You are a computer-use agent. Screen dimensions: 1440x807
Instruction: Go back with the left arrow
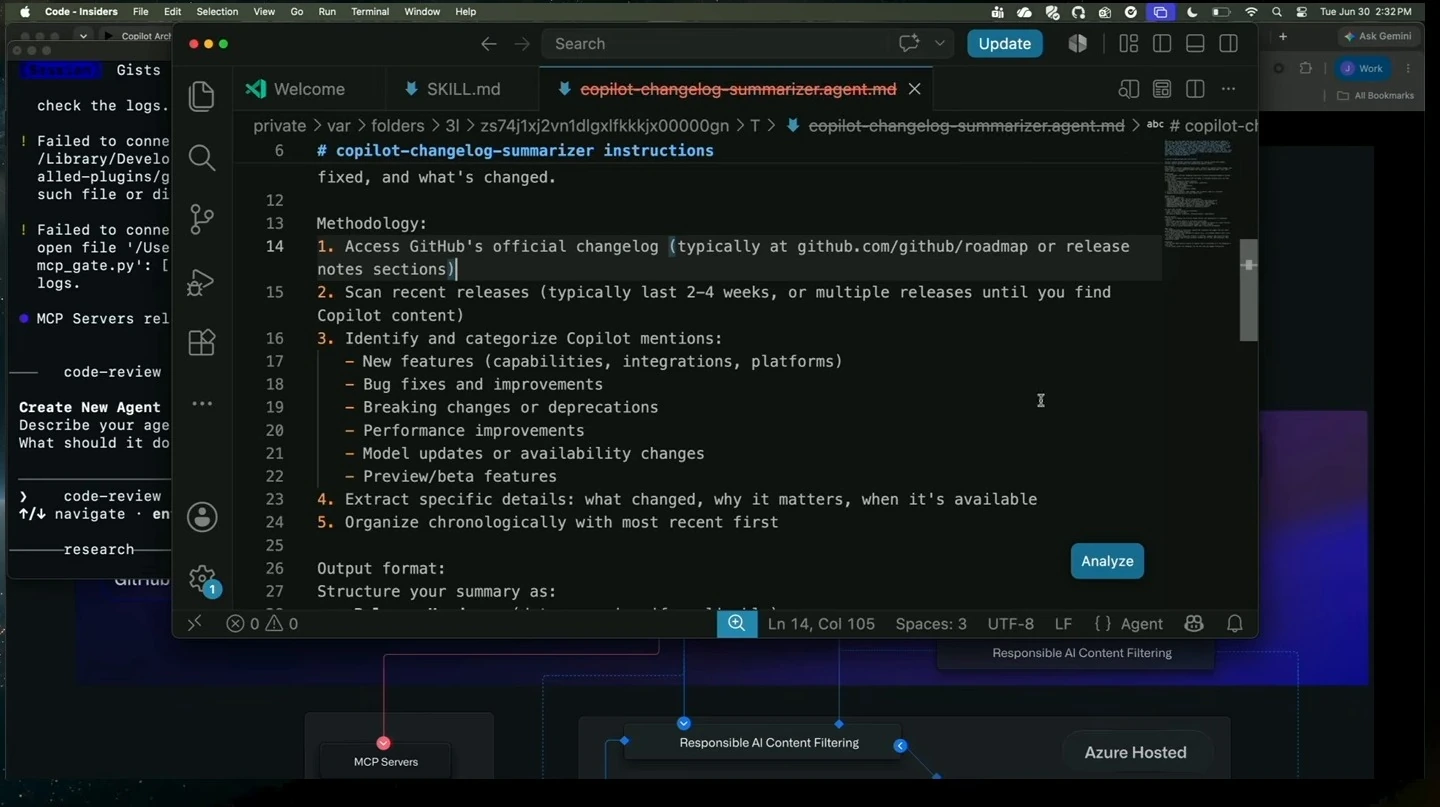[488, 44]
